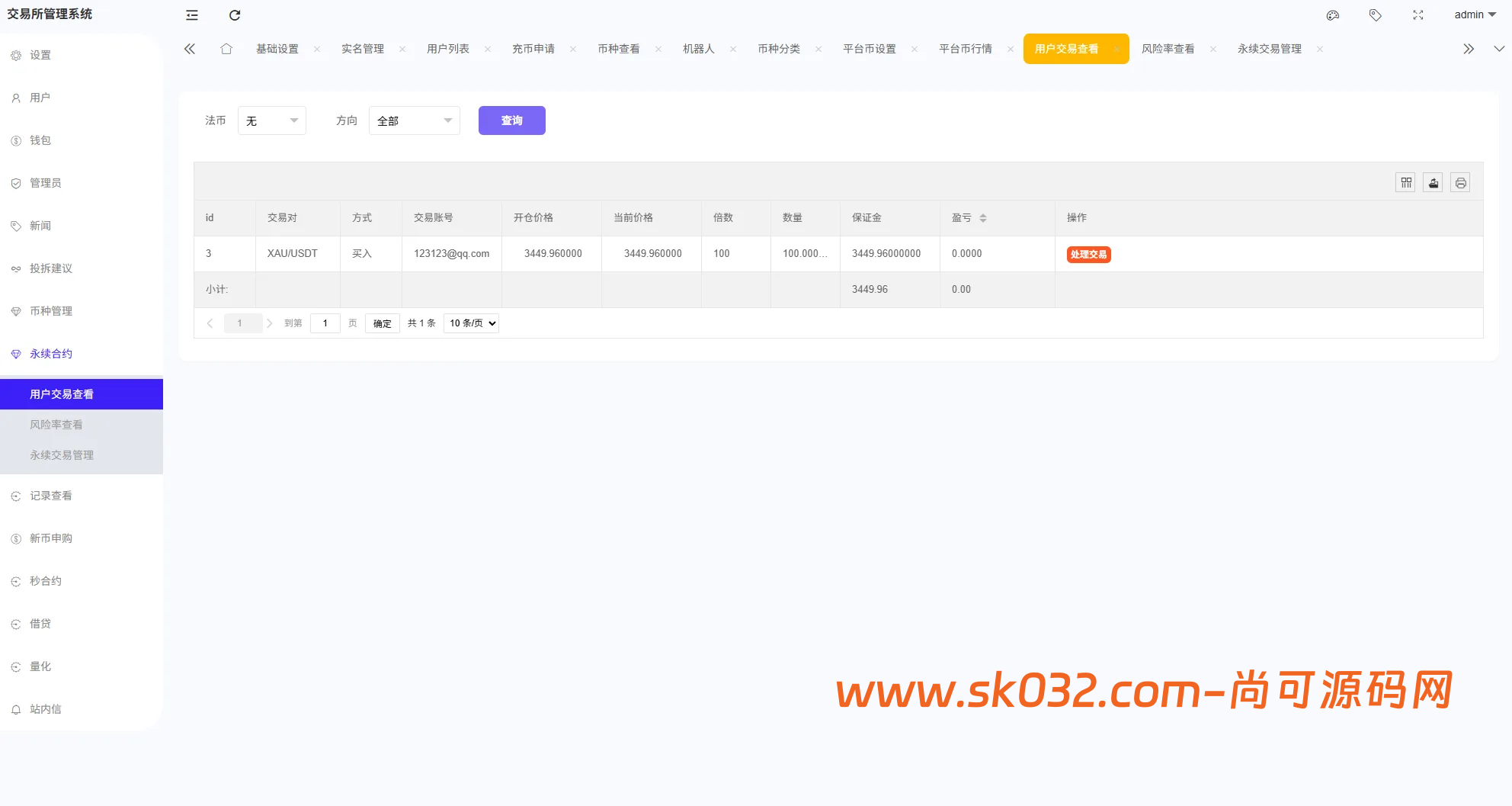The height and width of the screenshot is (806, 1512).
Task: Open the admin user dropdown
Action: pyautogui.click(x=1475, y=15)
